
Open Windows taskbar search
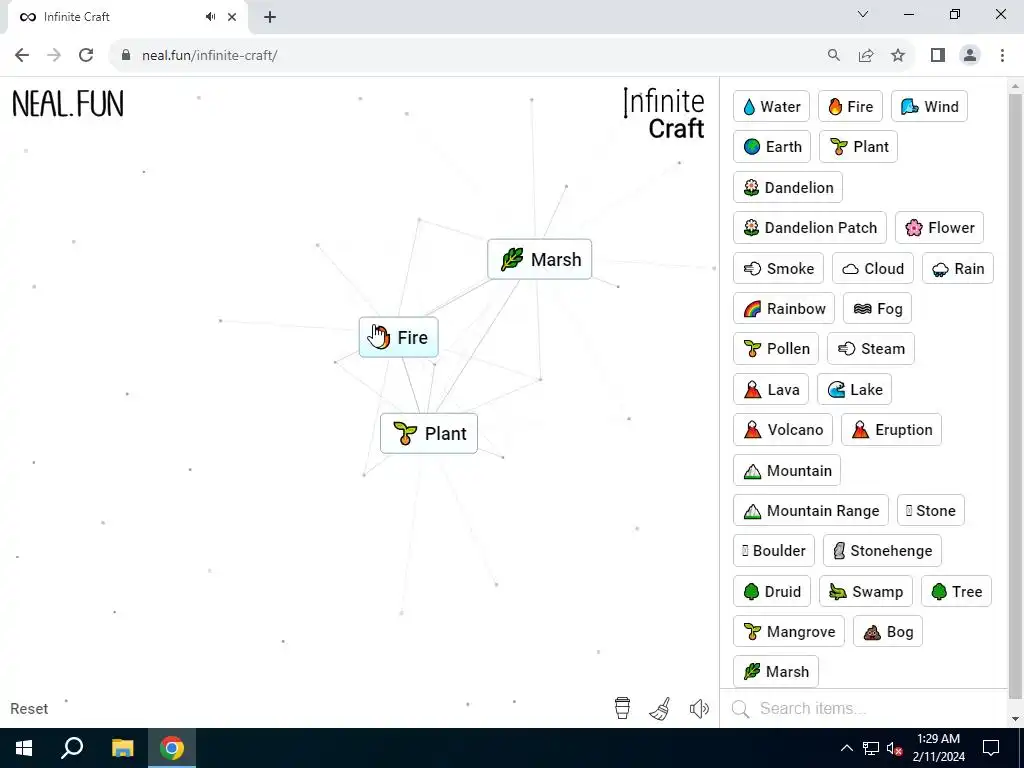pyautogui.click(x=72, y=748)
